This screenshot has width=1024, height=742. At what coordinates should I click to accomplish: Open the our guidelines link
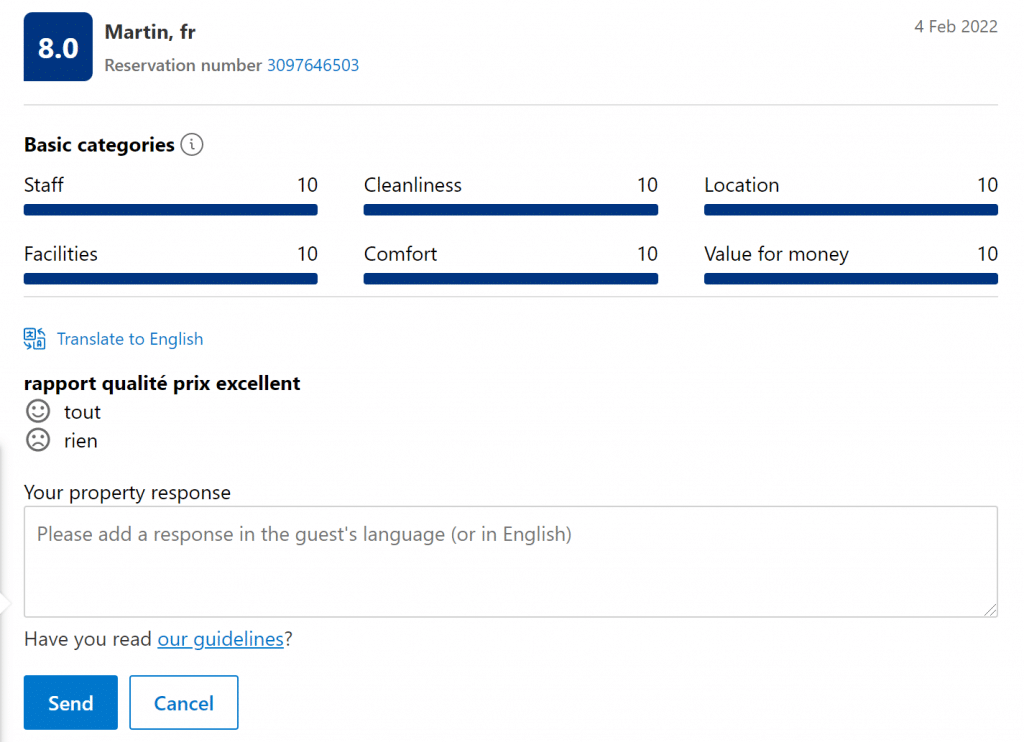click(x=220, y=639)
